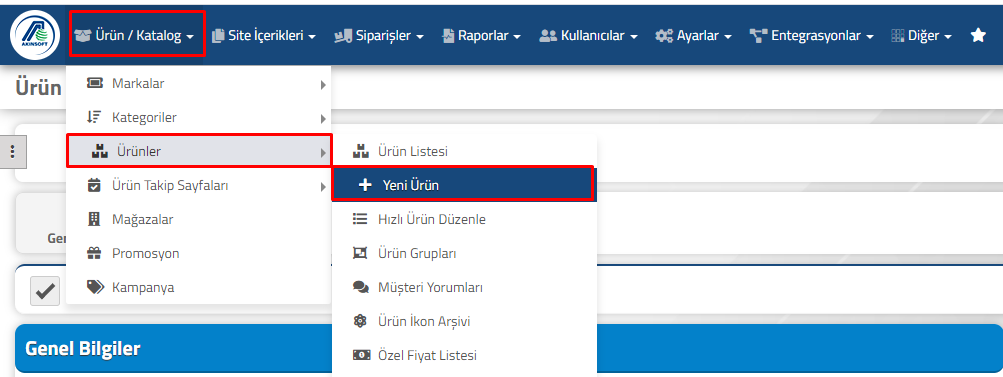Open Promosyon with the gift icon
Viewport: 1003px width, 377px height.
[198, 253]
